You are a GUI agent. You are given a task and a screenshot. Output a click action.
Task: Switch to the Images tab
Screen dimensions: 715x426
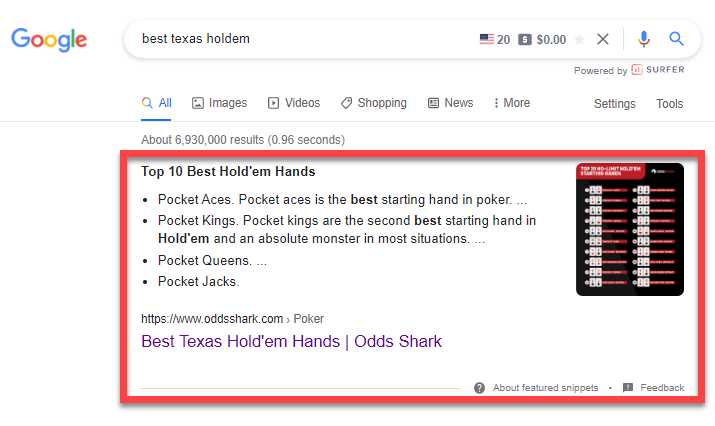click(219, 103)
